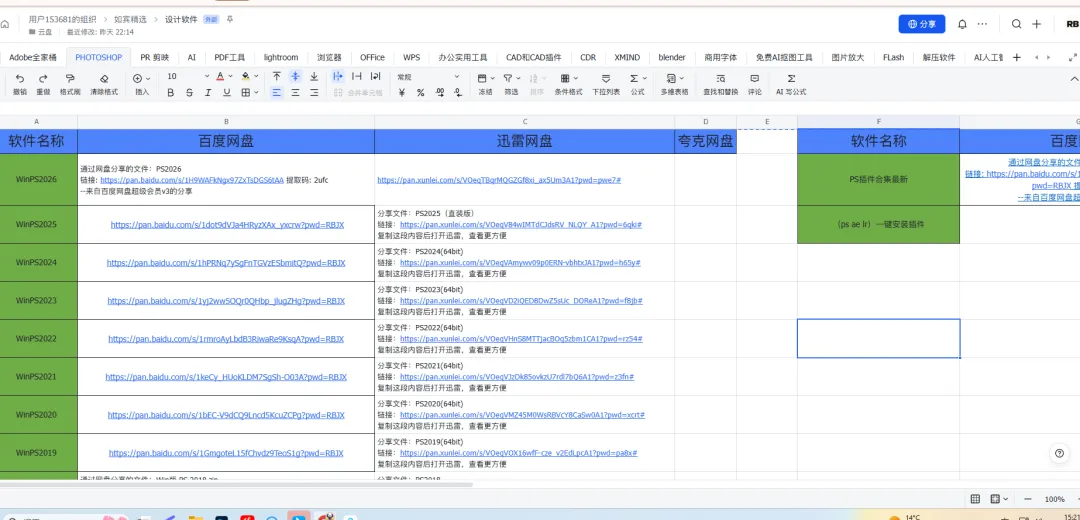The image size is (1080, 520).
Task: Align cell content to the top
Action: (276, 76)
